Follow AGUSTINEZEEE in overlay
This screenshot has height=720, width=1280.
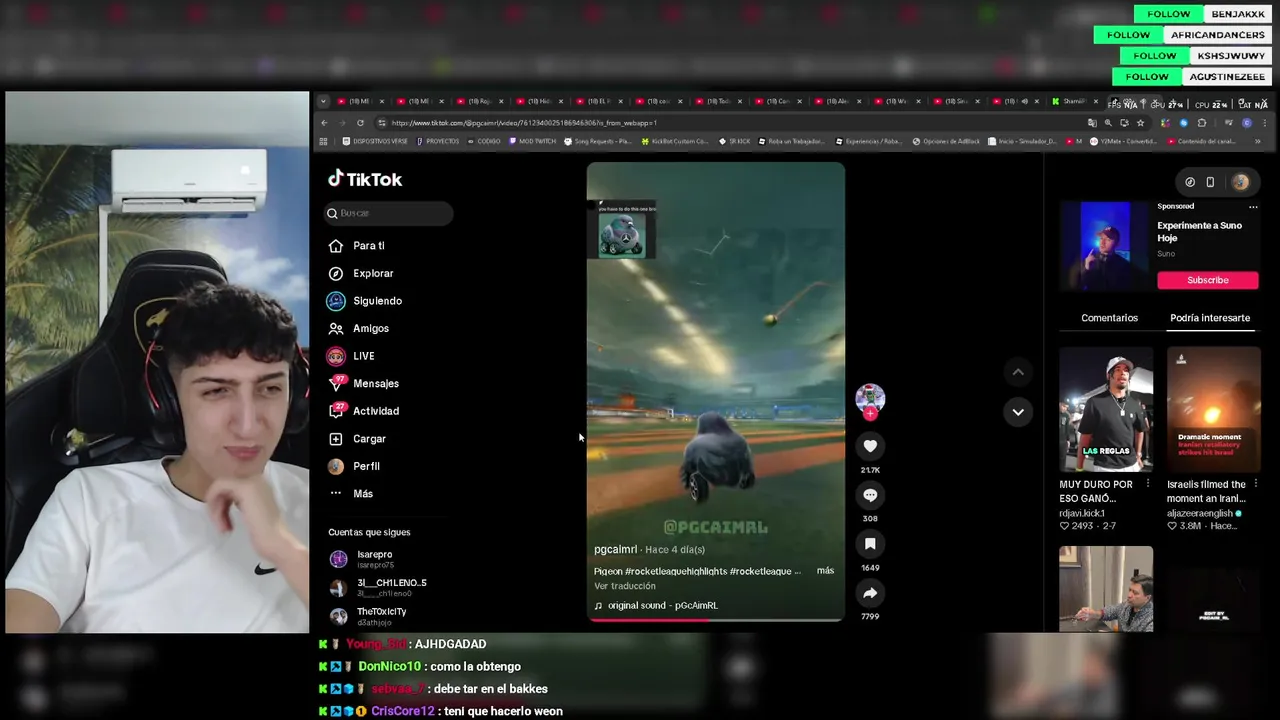(1147, 77)
